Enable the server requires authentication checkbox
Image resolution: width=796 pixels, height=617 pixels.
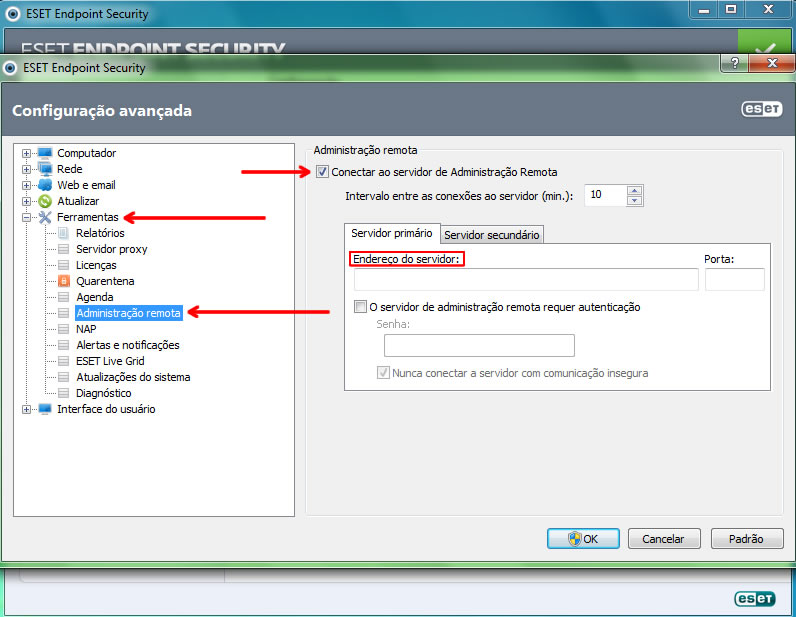(x=361, y=307)
